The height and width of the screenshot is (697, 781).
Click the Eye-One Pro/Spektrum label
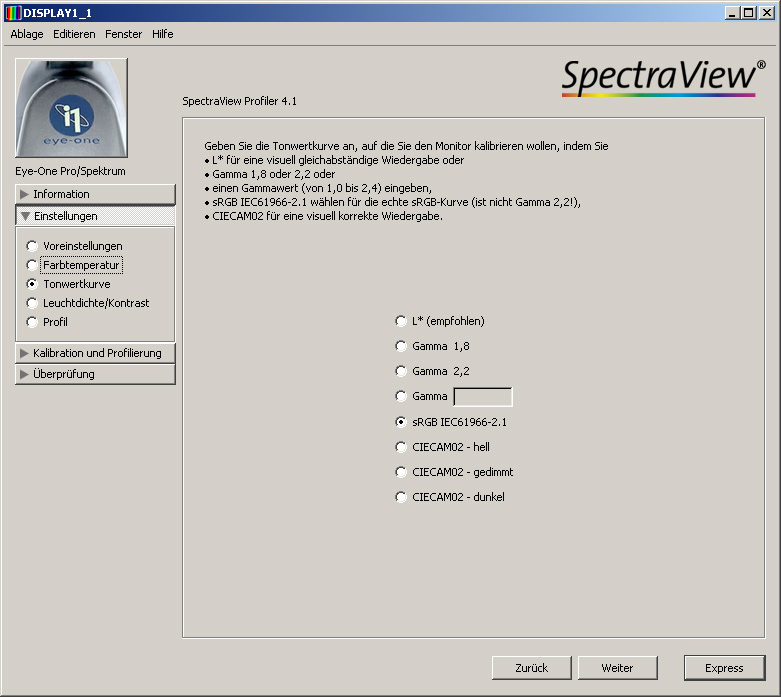pos(70,171)
